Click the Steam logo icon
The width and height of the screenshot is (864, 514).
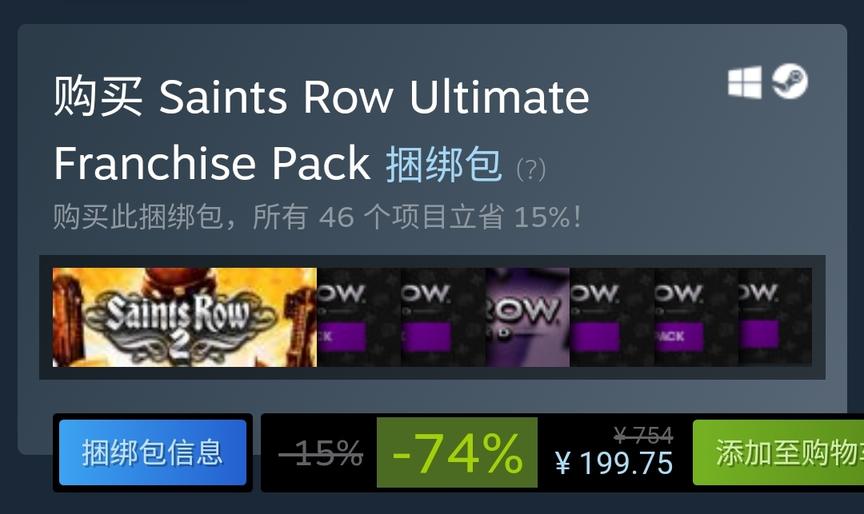790,82
